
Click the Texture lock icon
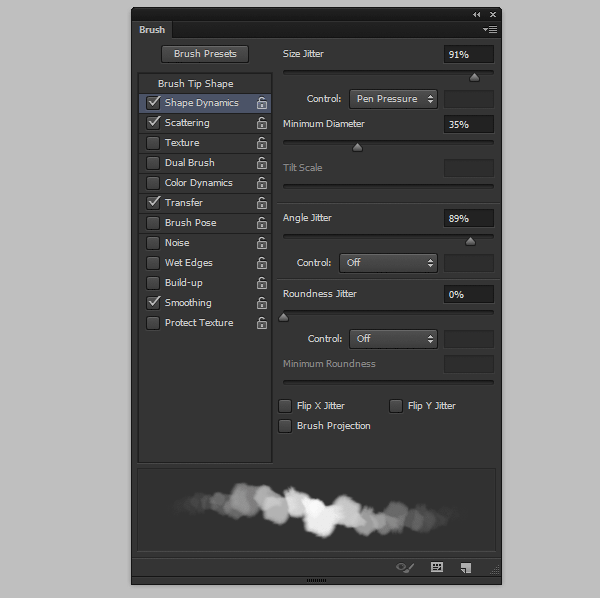[262, 143]
